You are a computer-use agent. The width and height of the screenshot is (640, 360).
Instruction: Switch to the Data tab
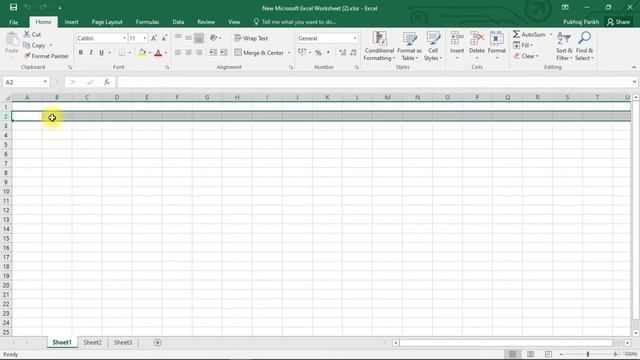(178, 22)
